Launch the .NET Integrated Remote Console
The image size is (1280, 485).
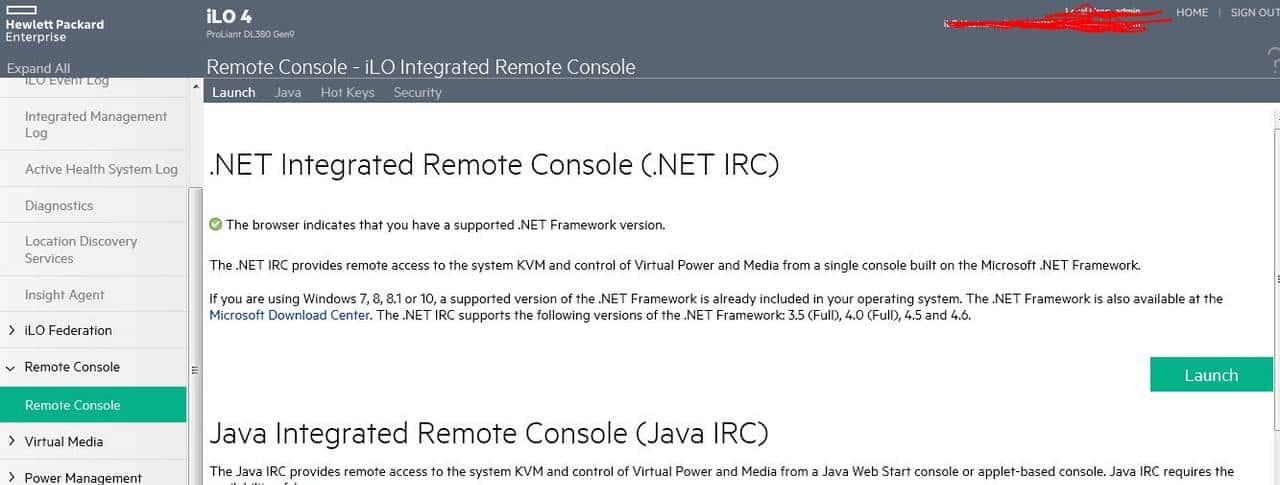[1210, 375]
